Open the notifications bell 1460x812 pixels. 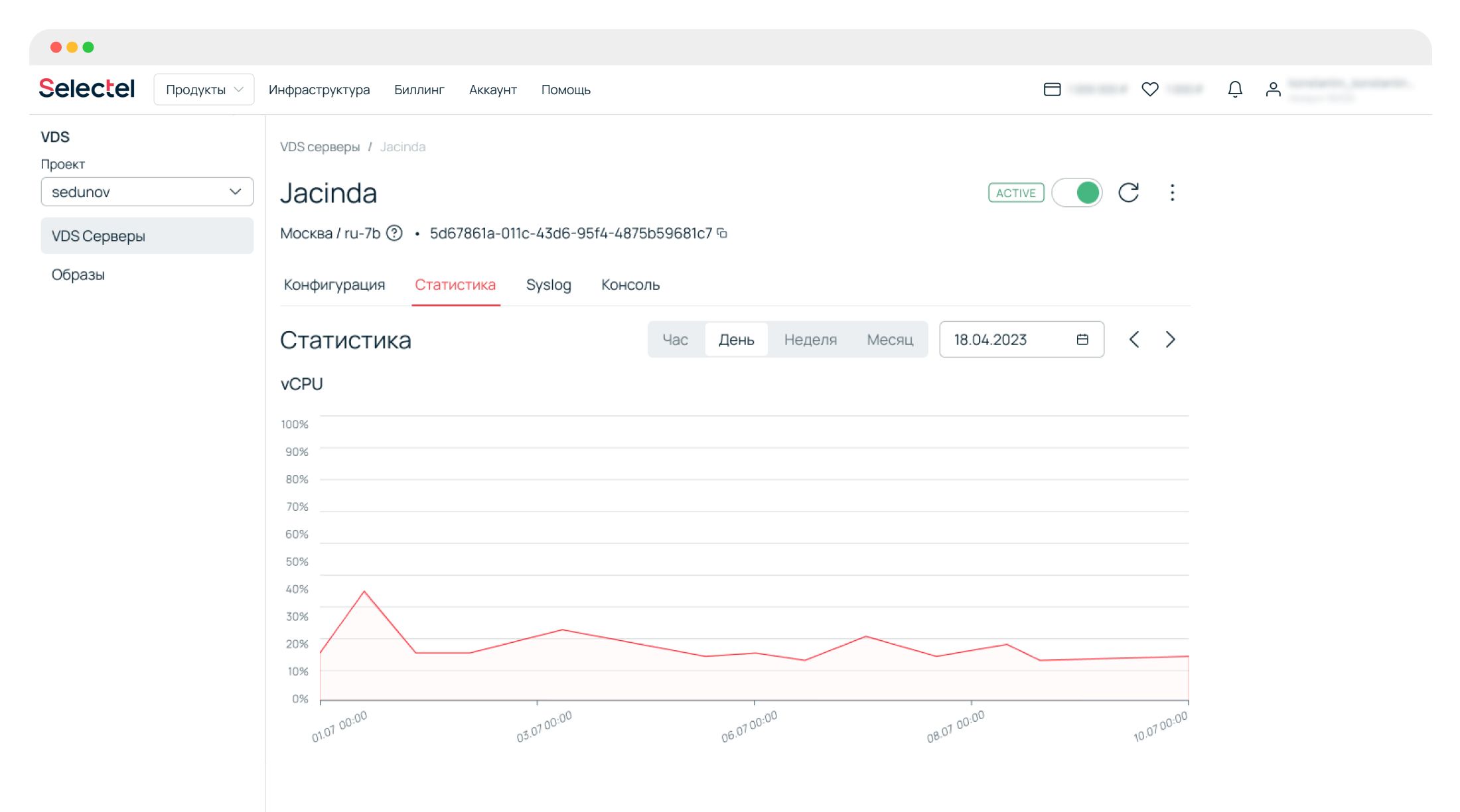[1234, 90]
